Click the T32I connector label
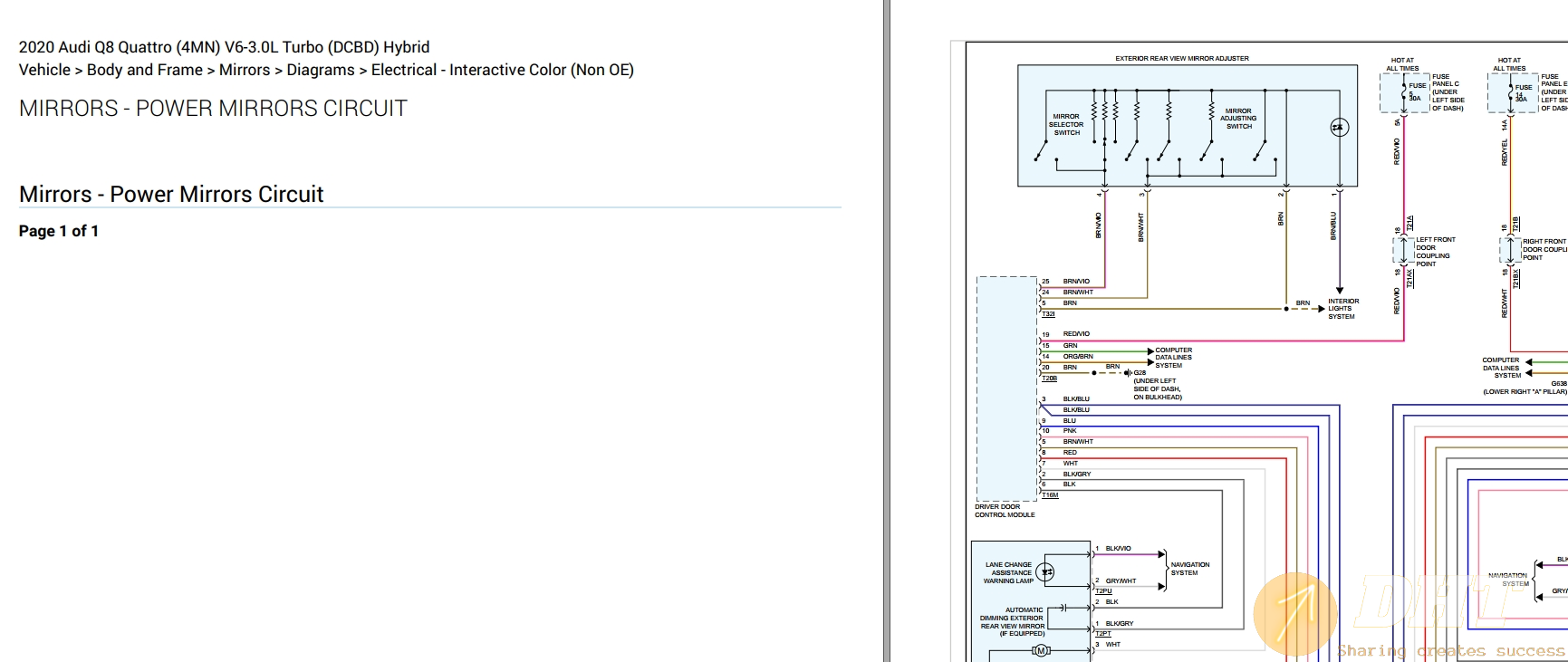This screenshot has height=662, width=1568. tap(1048, 314)
